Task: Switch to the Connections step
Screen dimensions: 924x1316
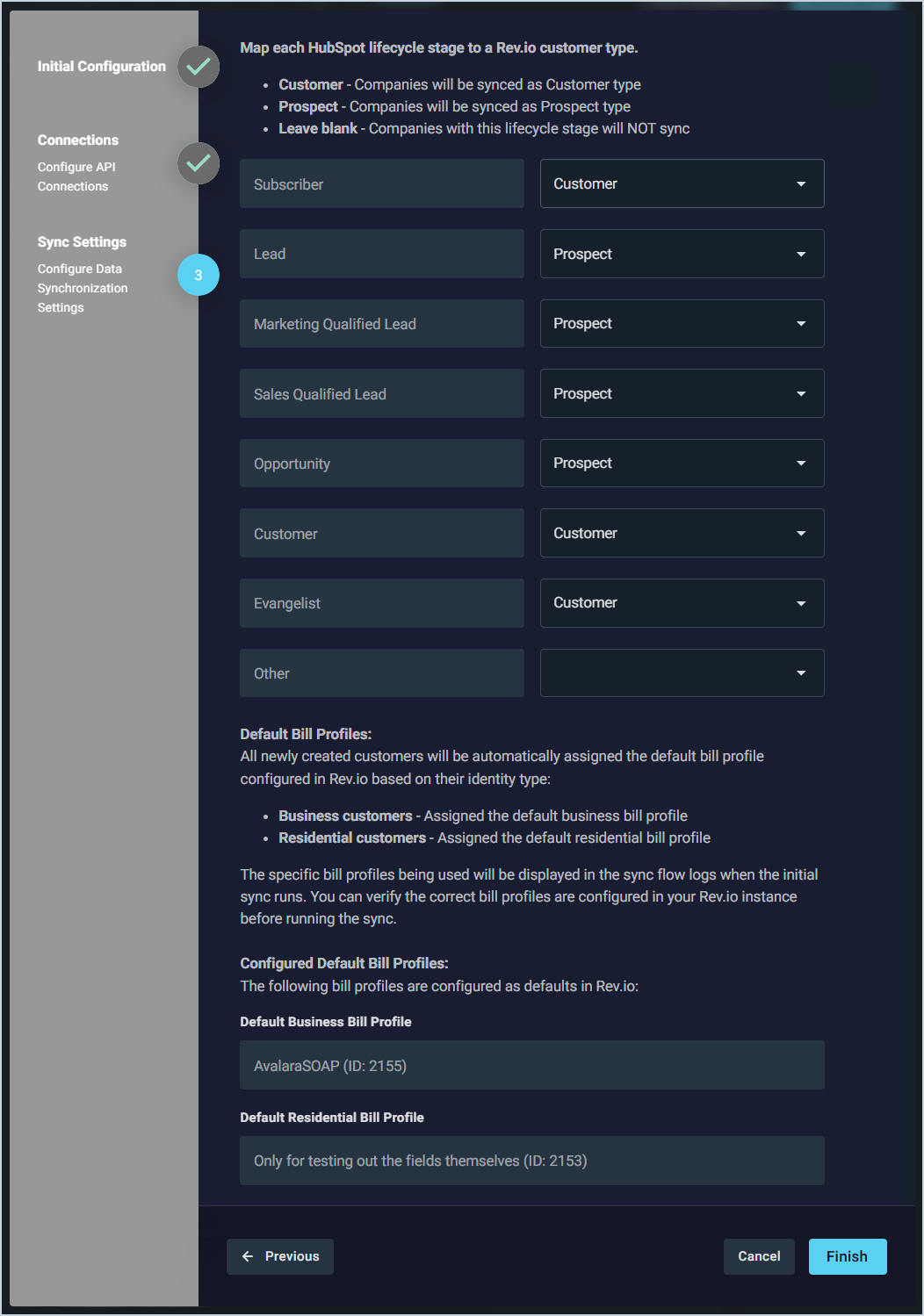Action: 78,140
